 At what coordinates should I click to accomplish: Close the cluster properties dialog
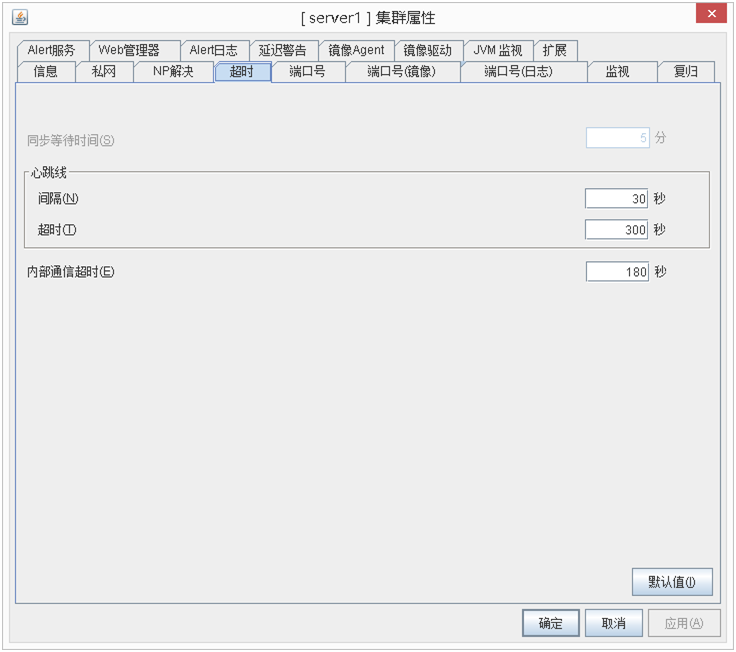(x=712, y=14)
